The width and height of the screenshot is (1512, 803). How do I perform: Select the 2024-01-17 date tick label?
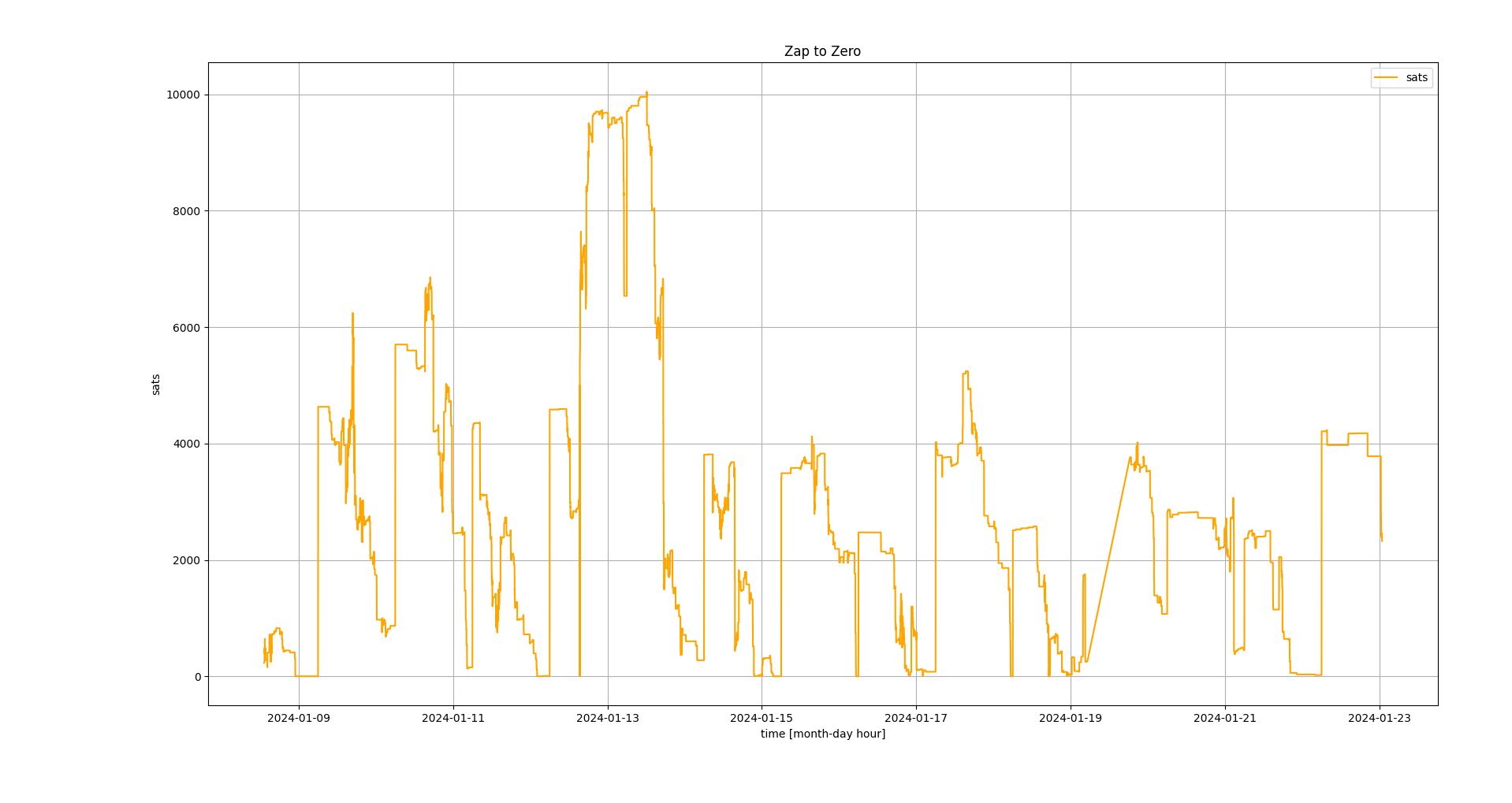[x=916, y=718]
